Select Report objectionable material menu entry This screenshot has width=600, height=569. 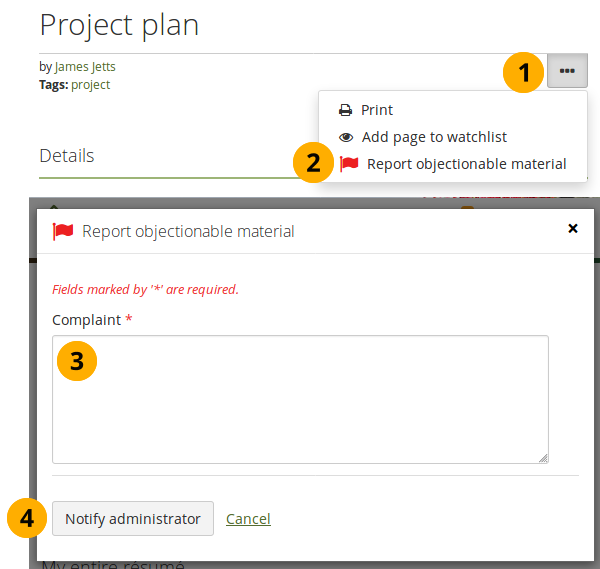click(466, 164)
